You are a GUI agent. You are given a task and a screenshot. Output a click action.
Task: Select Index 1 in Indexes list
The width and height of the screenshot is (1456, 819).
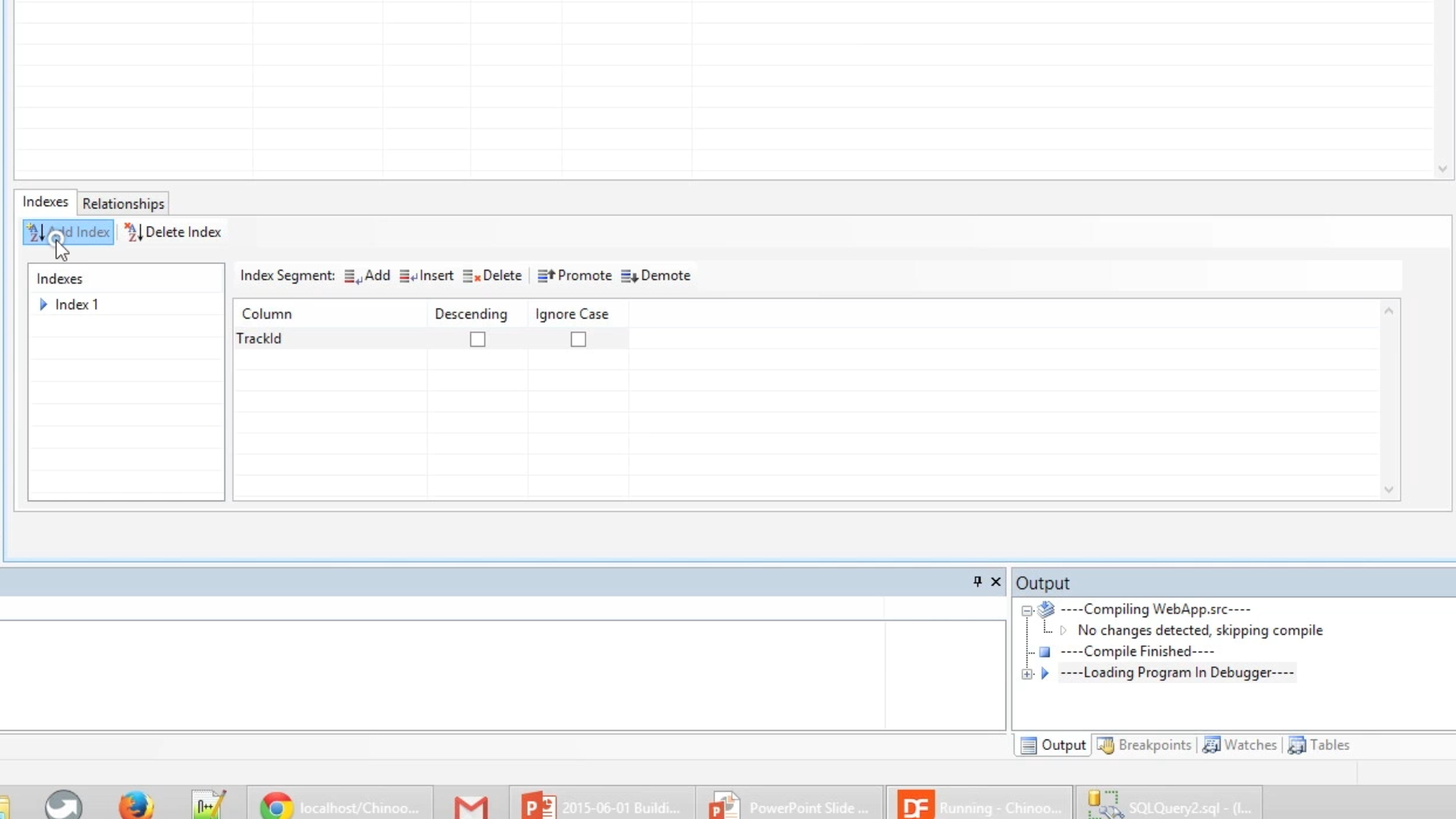(77, 305)
